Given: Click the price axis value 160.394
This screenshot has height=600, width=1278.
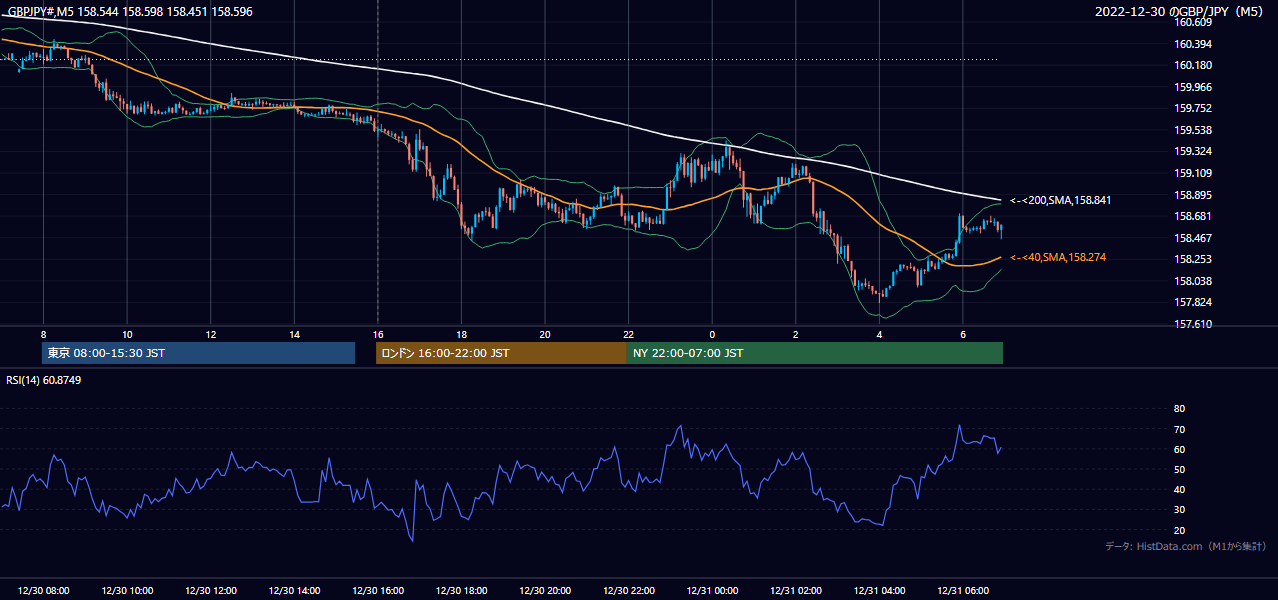Looking at the screenshot, I should click(x=1193, y=44).
